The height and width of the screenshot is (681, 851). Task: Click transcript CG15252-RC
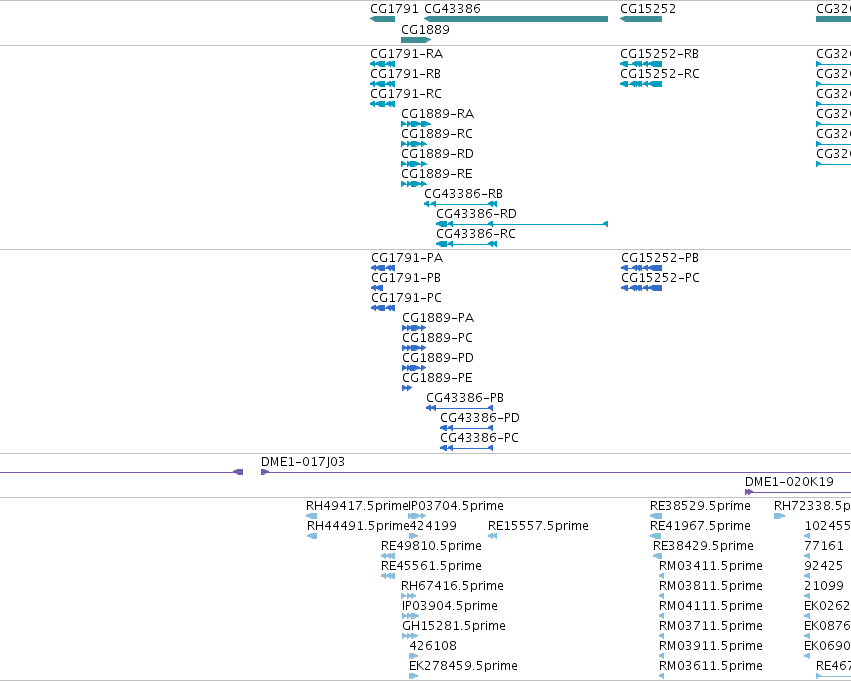pyautogui.click(x=660, y=74)
